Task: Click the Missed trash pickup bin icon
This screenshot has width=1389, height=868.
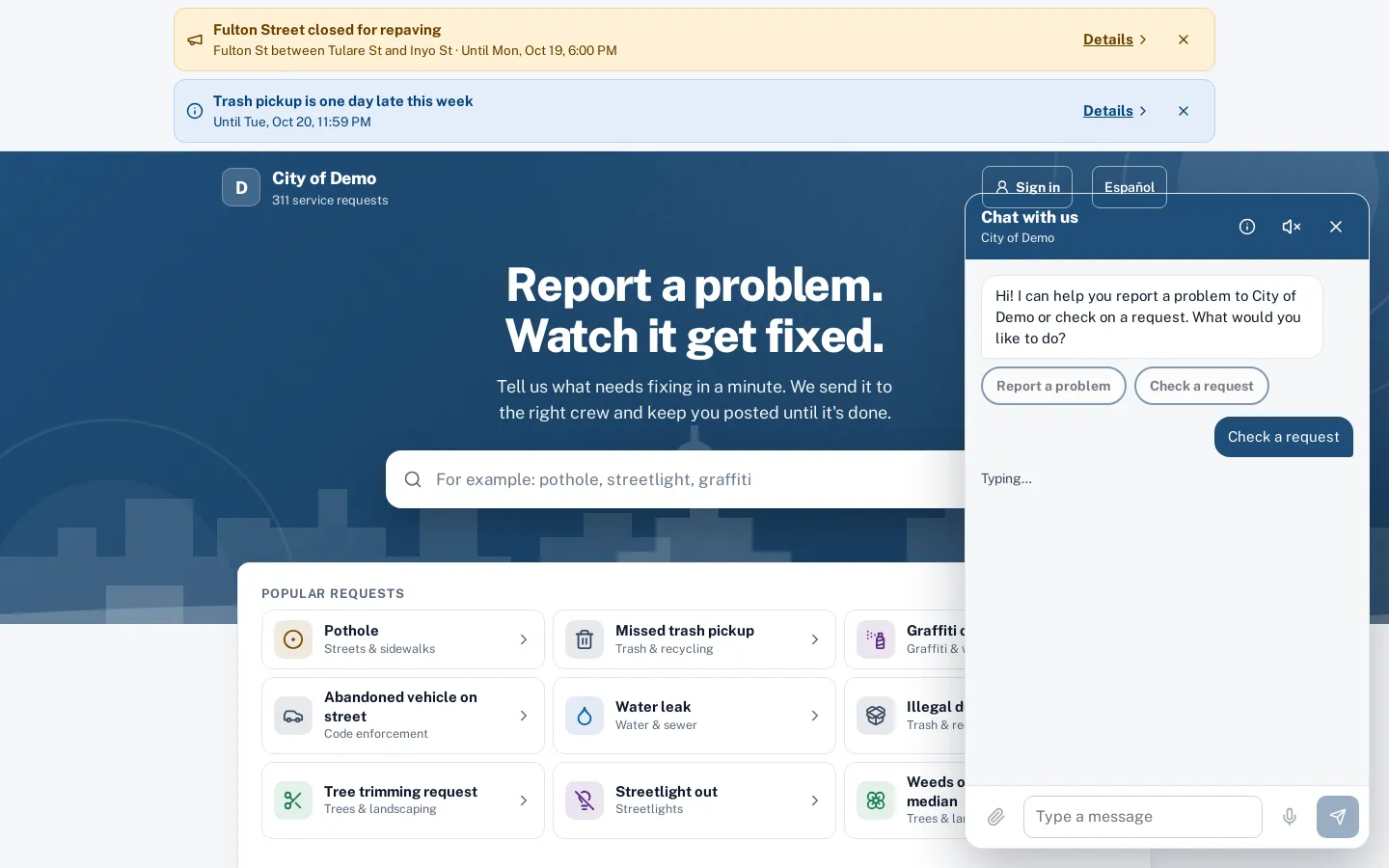Action: click(585, 639)
